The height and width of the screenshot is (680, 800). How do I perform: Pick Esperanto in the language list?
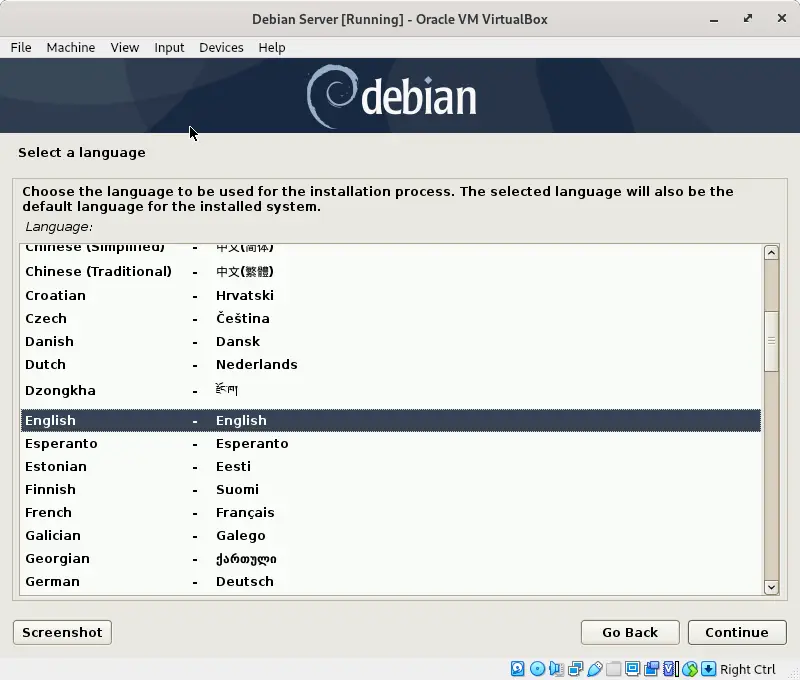pos(391,443)
